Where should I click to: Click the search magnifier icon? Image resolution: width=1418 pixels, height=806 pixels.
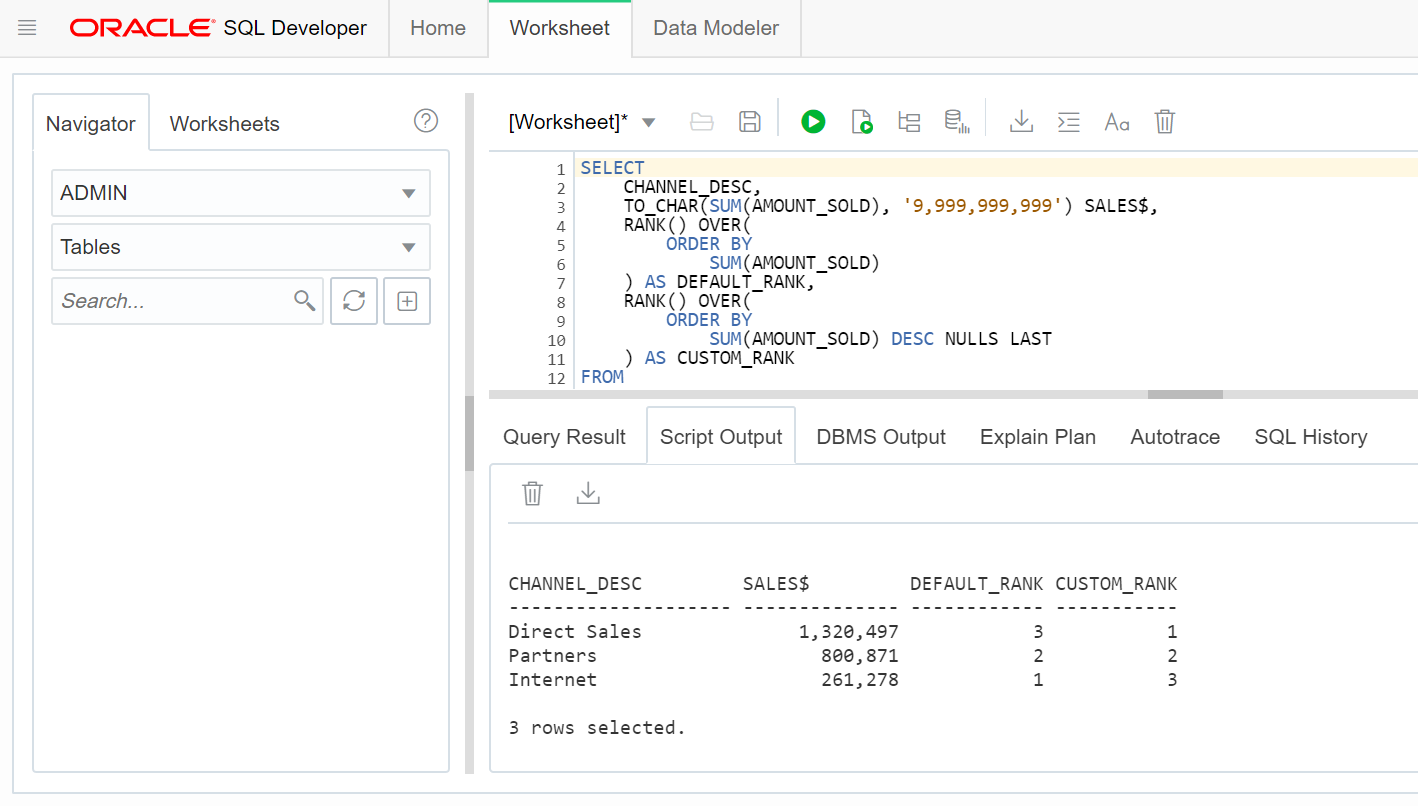[x=305, y=301]
